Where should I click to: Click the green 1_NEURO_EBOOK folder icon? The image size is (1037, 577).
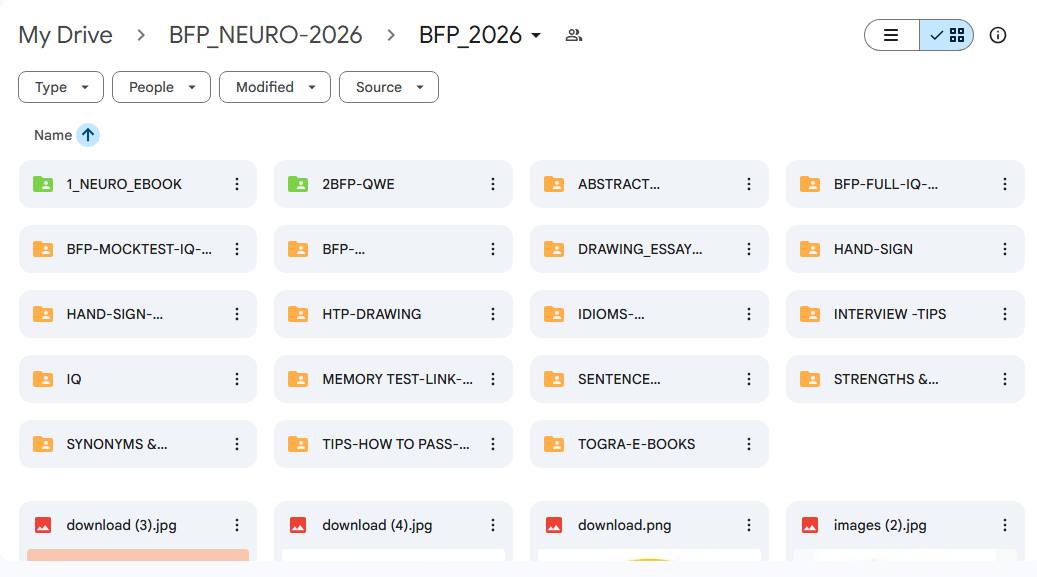click(43, 184)
